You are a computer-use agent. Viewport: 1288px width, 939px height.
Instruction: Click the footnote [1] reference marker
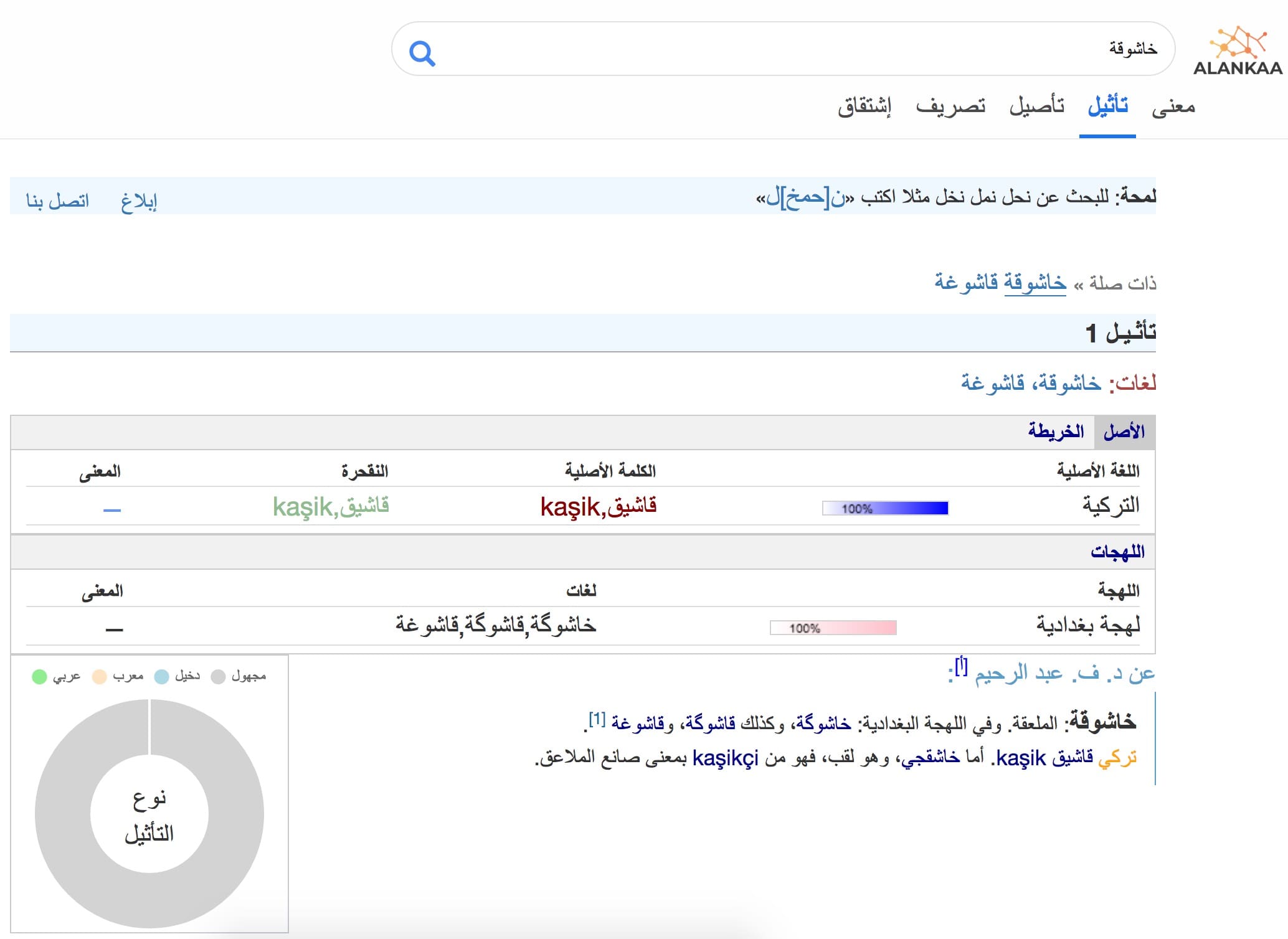tap(597, 719)
